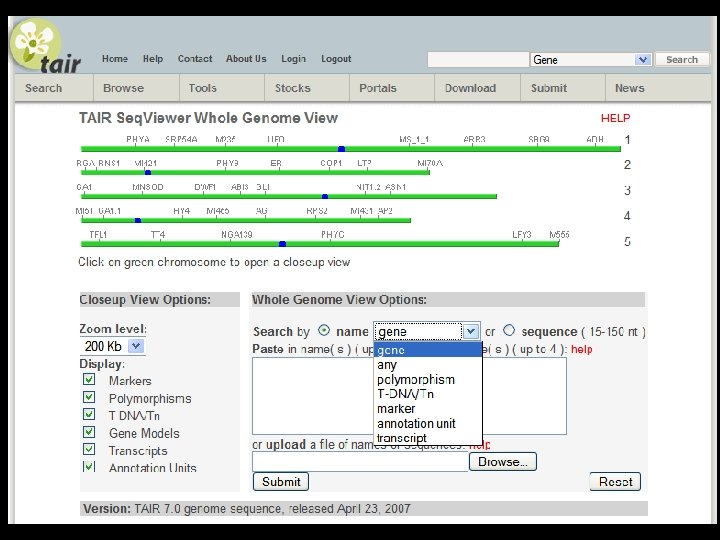Viewport: 720px width, 540px height.
Task: Open the Home link
Action: tap(115, 59)
